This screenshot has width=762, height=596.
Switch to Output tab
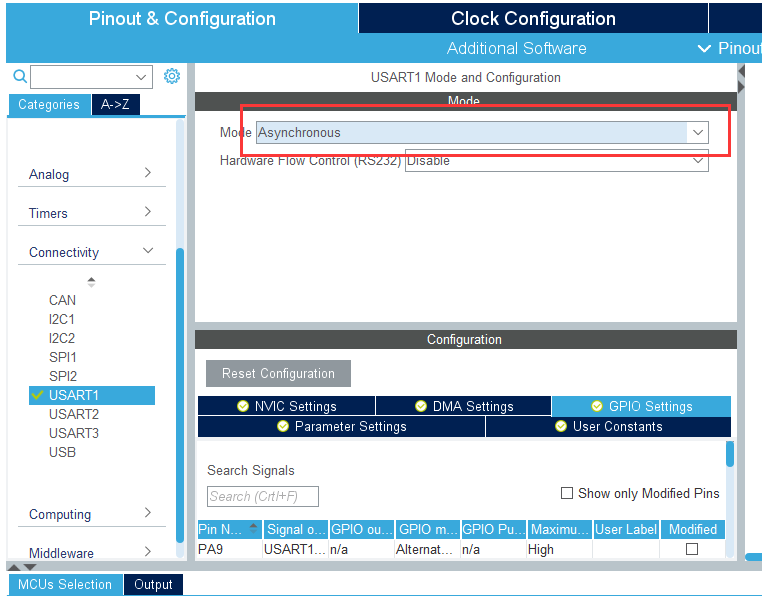point(153,584)
